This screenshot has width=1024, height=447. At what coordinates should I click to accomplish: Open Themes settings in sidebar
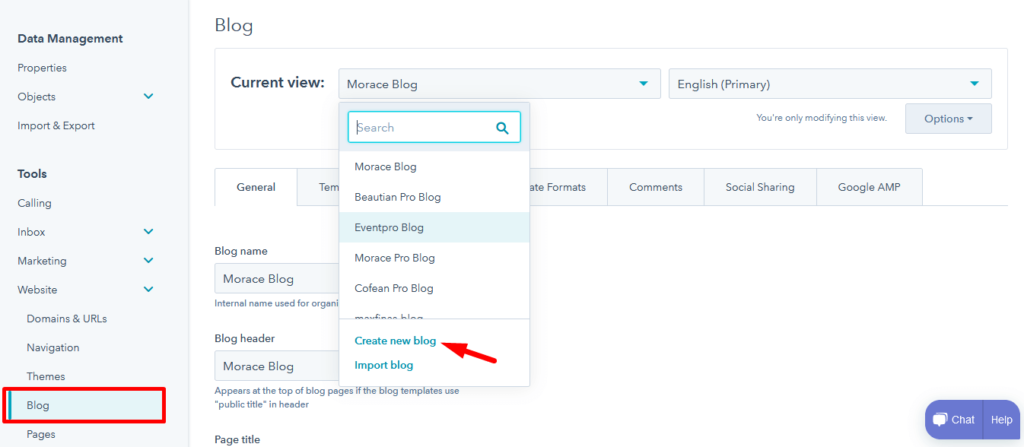tap(46, 376)
